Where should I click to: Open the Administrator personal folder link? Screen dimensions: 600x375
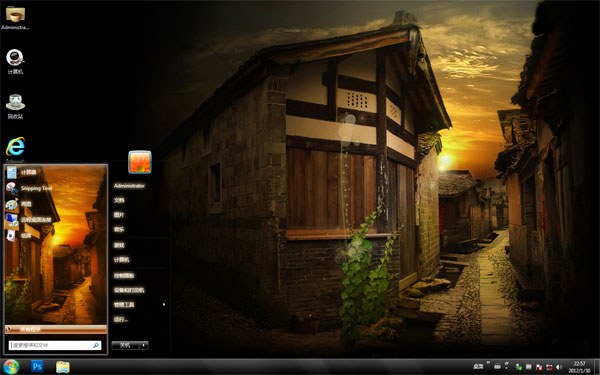click(129, 186)
